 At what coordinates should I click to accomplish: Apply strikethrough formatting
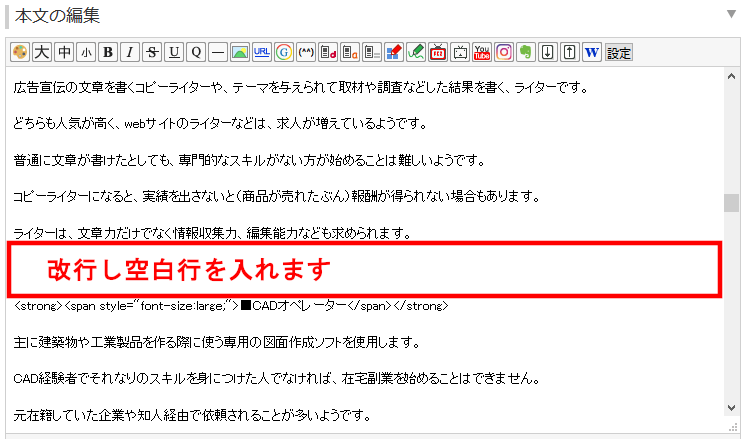point(152,52)
